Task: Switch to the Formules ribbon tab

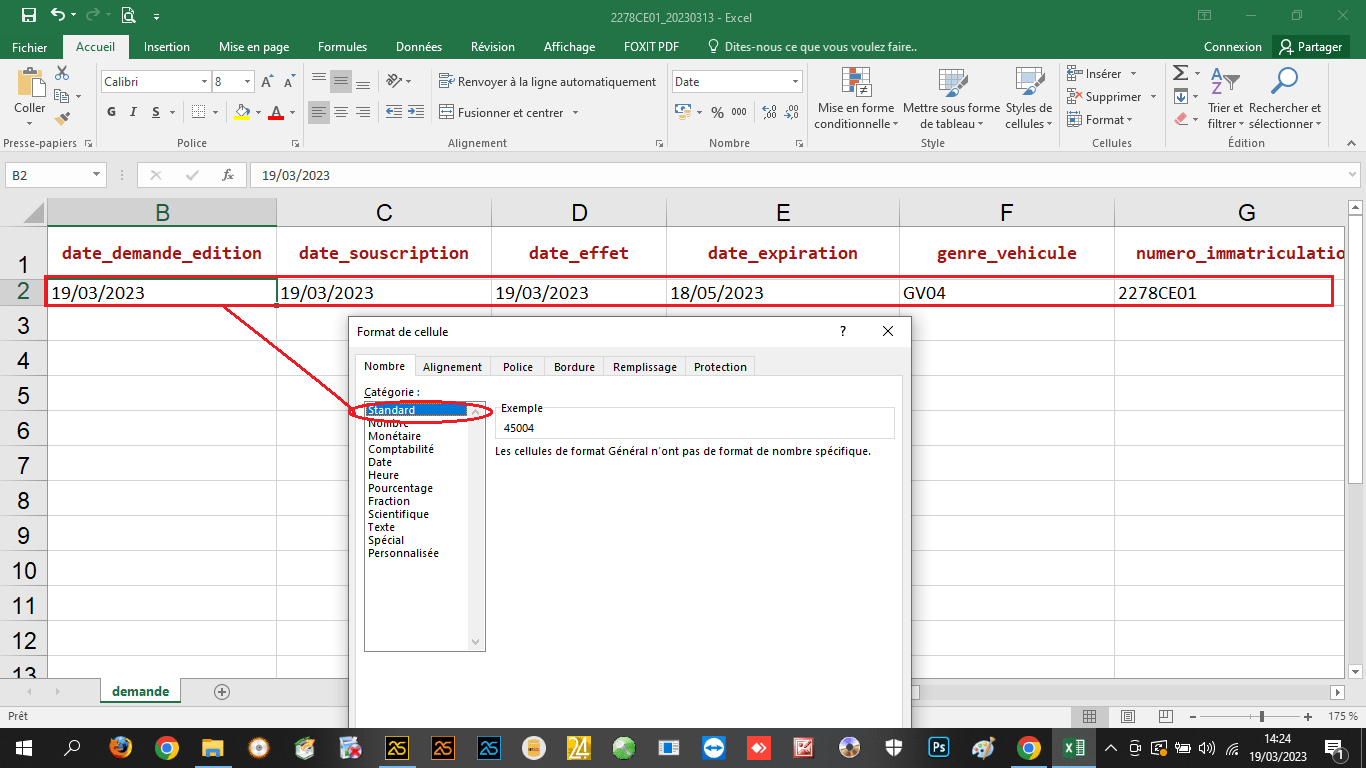Action: pyautogui.click(x=342, y=46)
